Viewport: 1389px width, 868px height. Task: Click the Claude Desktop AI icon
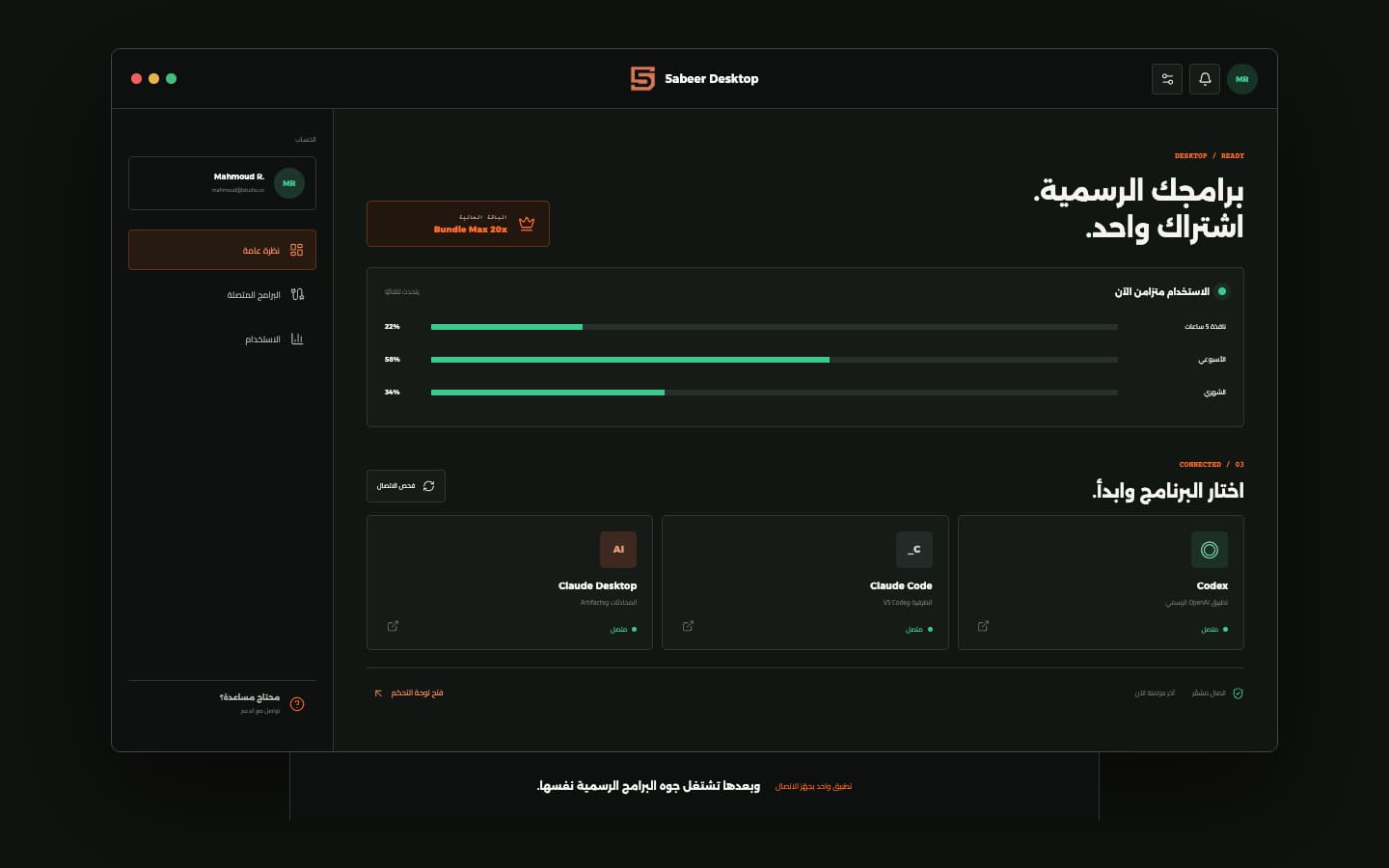(x=618, y=550)
